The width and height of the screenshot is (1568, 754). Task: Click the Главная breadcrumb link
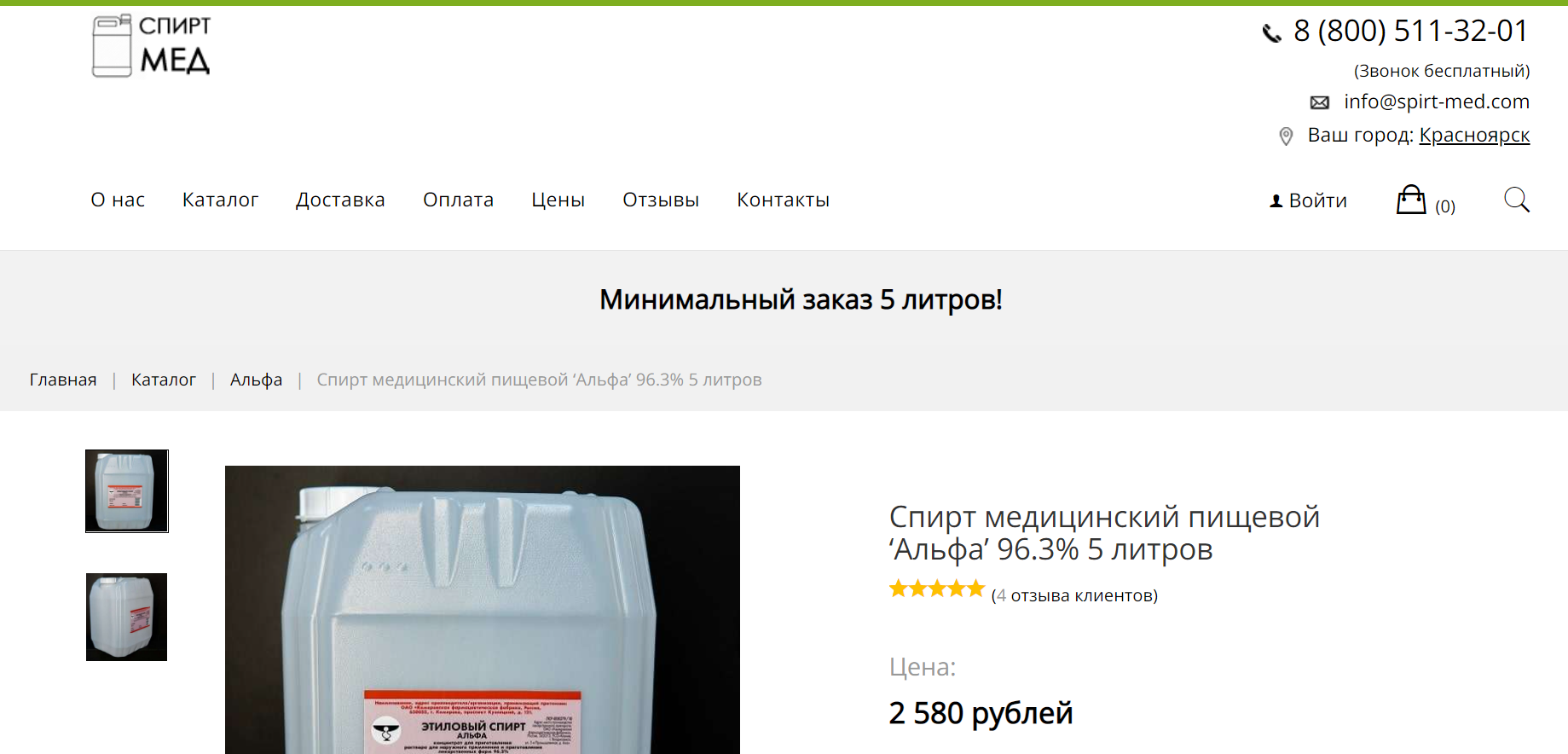tap(63, 380)
